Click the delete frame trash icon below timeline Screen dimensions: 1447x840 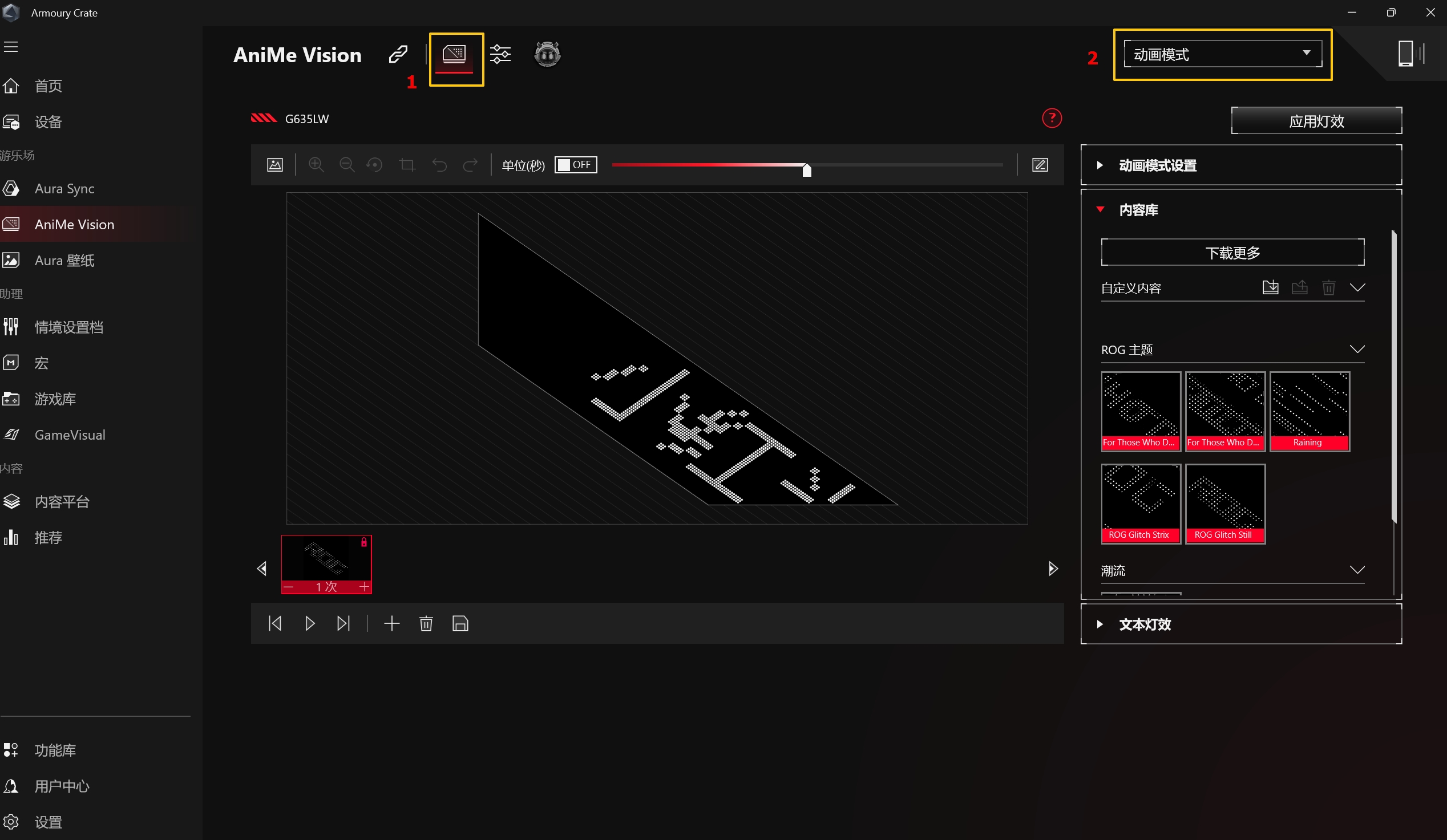pyautogui.click(x=426, y=623)
